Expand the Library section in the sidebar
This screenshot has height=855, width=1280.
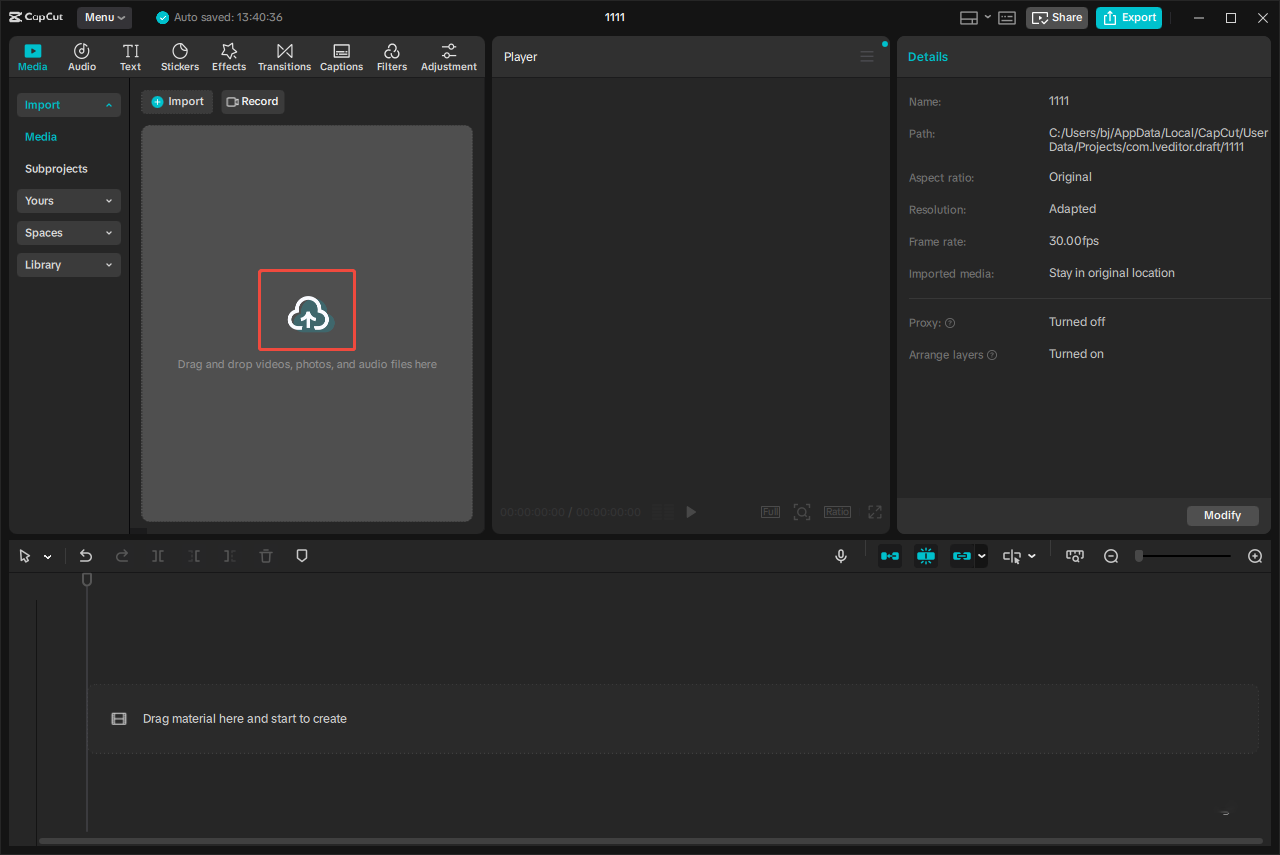click(68, 264)
